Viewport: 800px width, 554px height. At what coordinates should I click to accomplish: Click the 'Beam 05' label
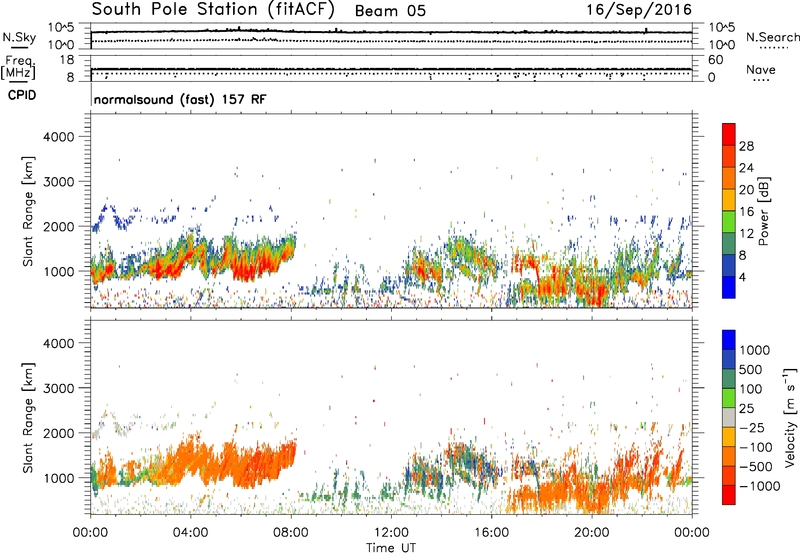pos(390,11)
